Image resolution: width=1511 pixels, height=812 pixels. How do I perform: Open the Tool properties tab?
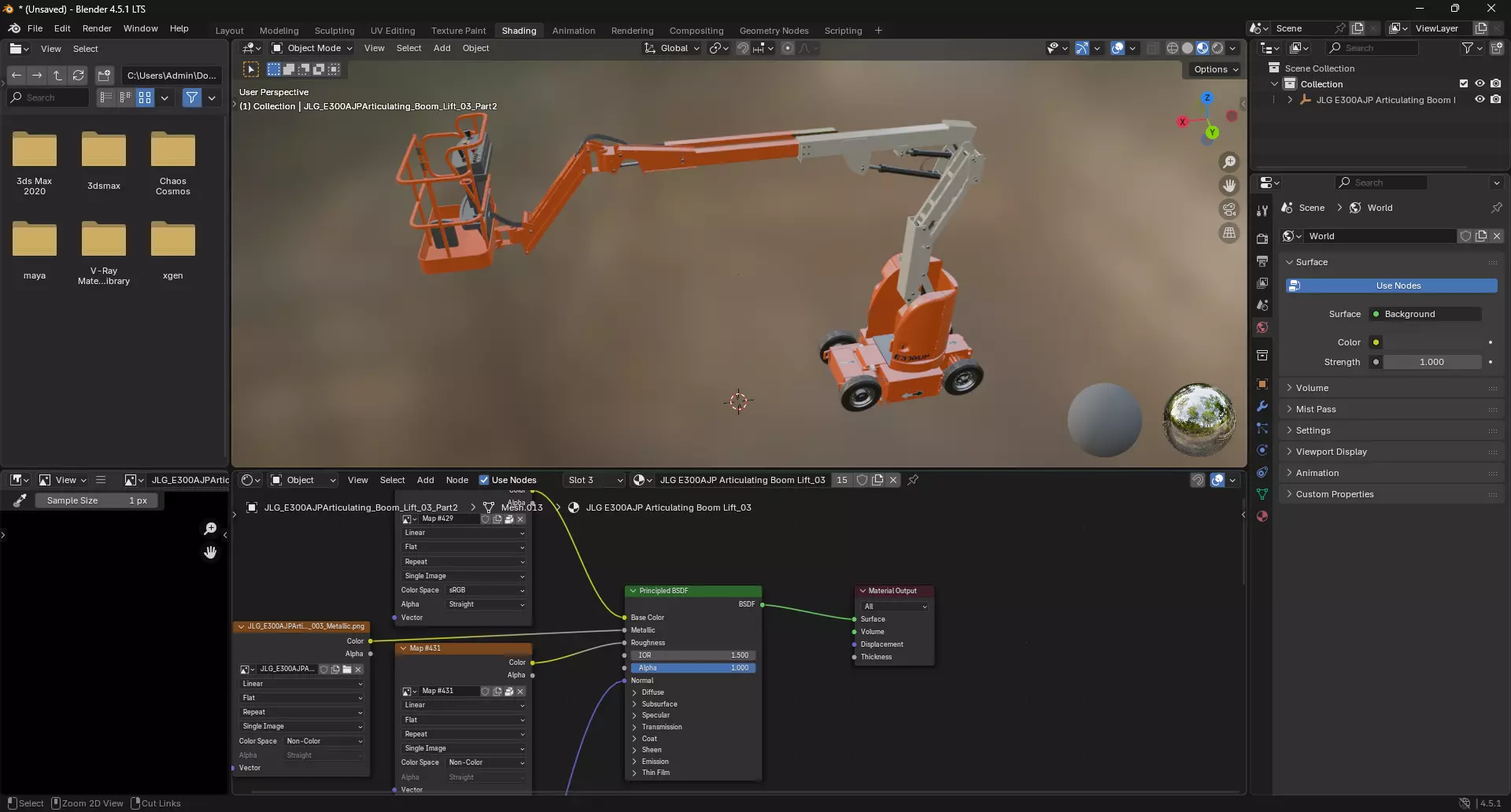[x=1262, y=211]
